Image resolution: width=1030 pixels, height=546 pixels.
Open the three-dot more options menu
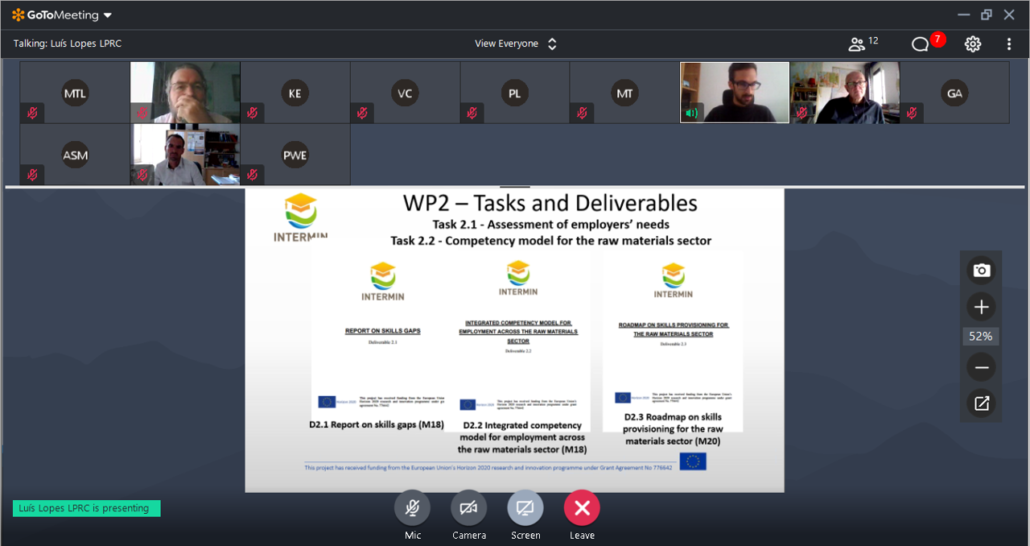(x=1009, y=44)
